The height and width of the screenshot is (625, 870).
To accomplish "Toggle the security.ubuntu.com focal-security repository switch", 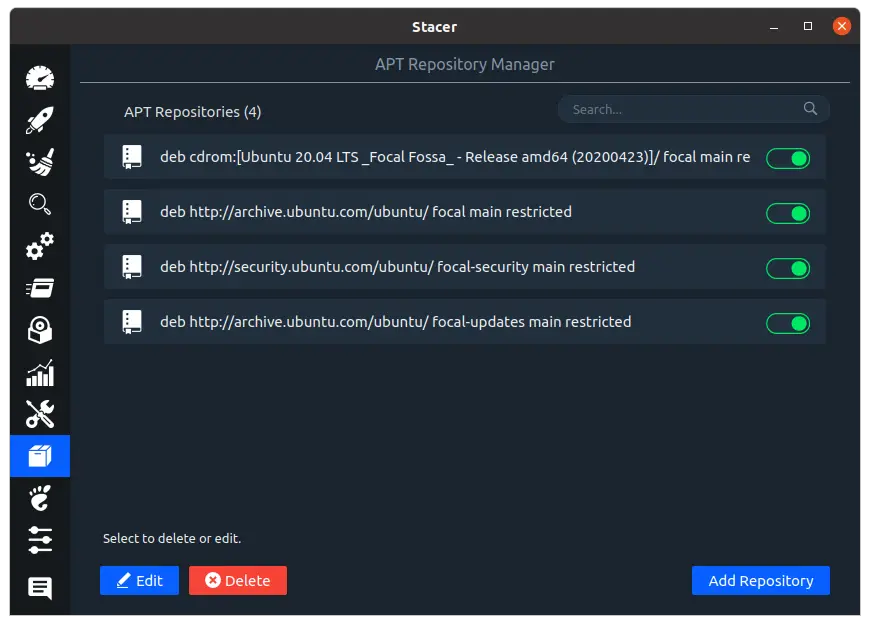I will 788,269.
